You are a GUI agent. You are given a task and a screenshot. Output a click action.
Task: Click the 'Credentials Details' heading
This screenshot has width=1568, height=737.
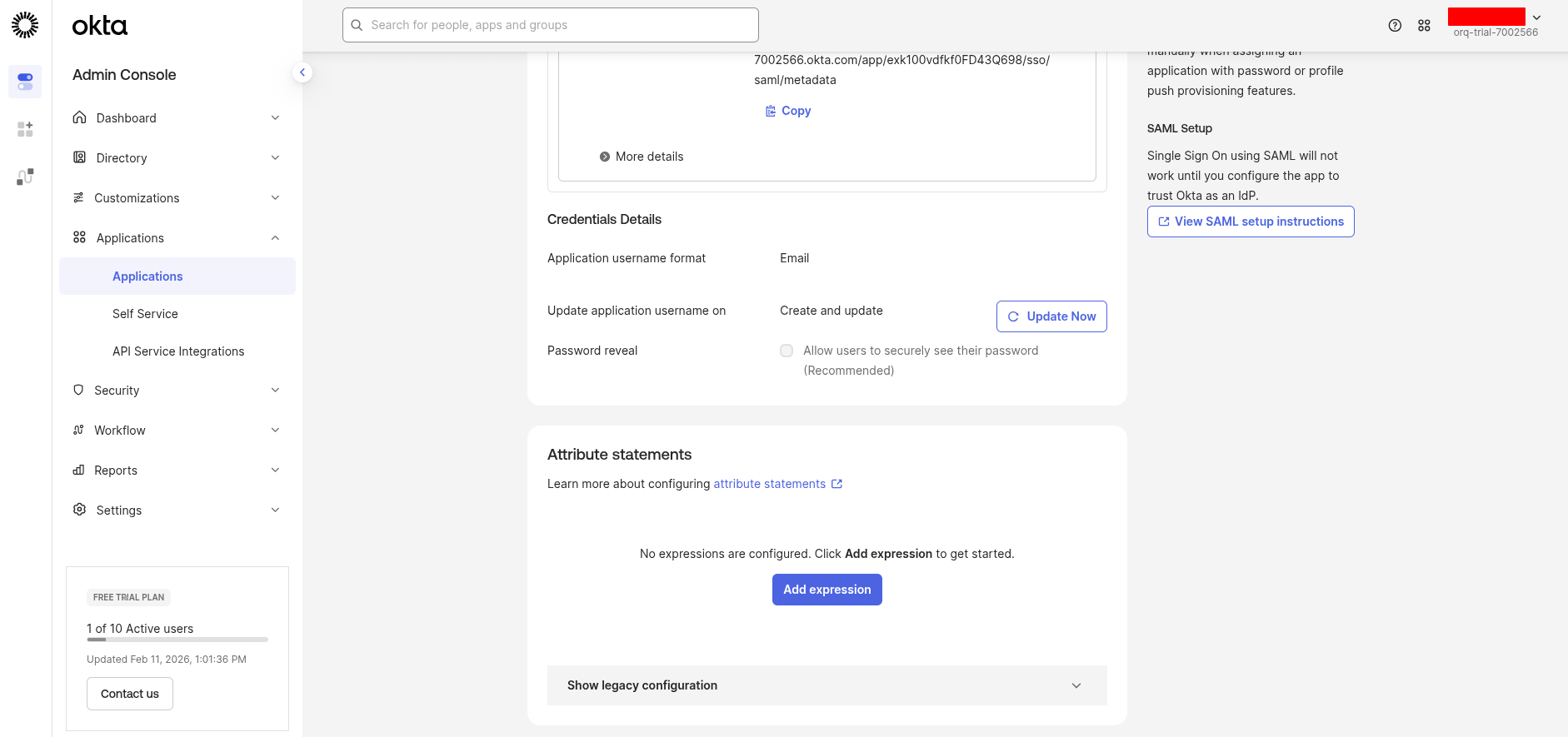pos(604,219)
